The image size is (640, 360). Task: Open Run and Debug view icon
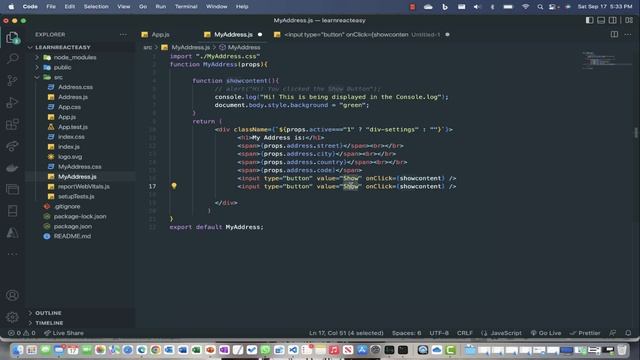[12, 102]
